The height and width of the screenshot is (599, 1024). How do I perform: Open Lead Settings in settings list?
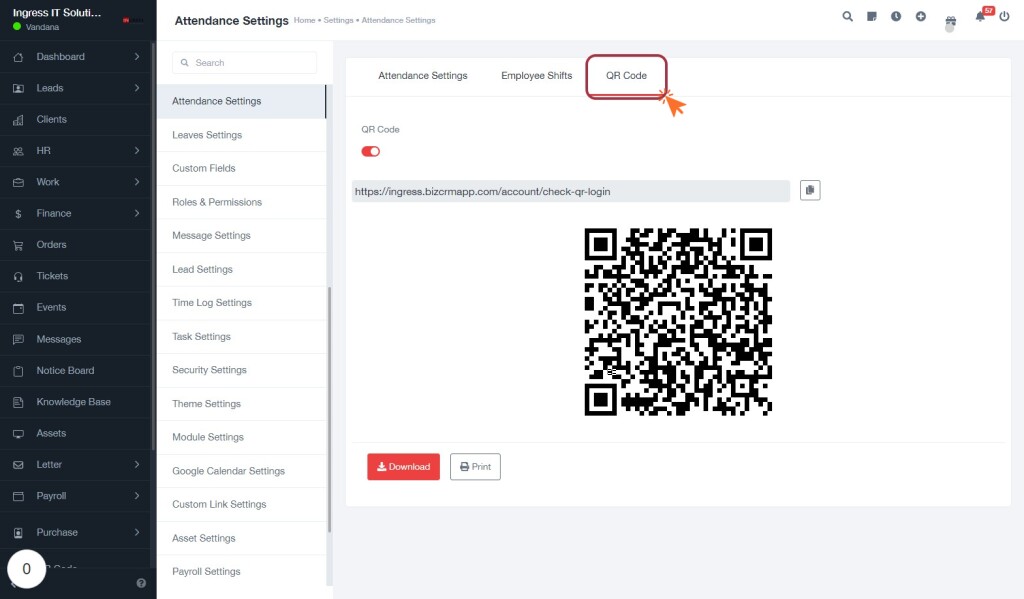click(x=242, y=269)
